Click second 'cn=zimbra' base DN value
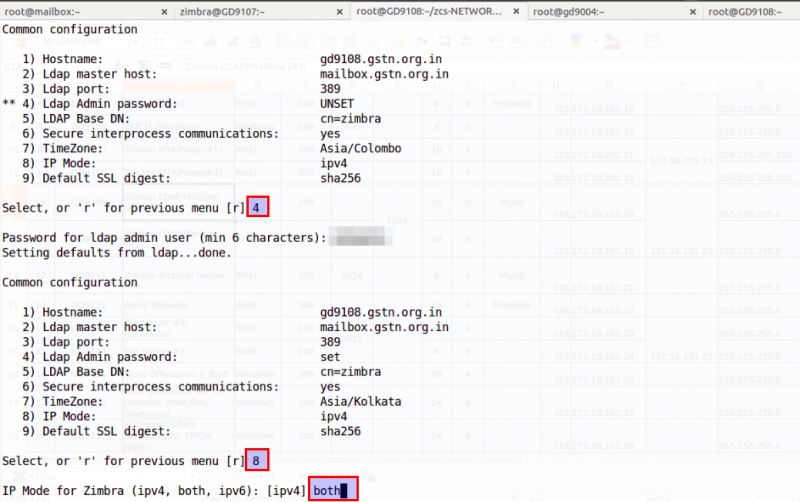This screenshot has height=502, width=800. [351, 372]
